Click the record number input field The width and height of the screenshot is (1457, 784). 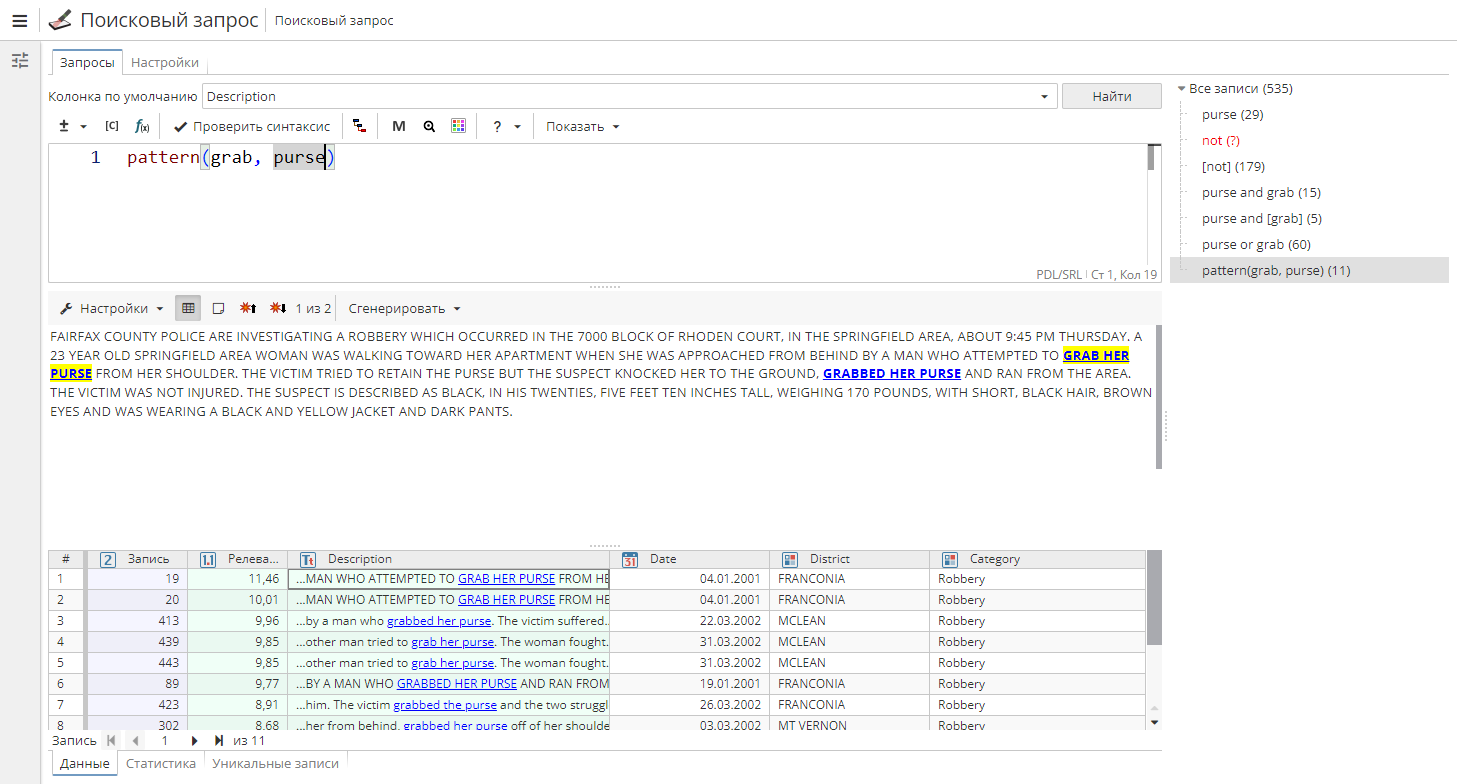(165, 741)
